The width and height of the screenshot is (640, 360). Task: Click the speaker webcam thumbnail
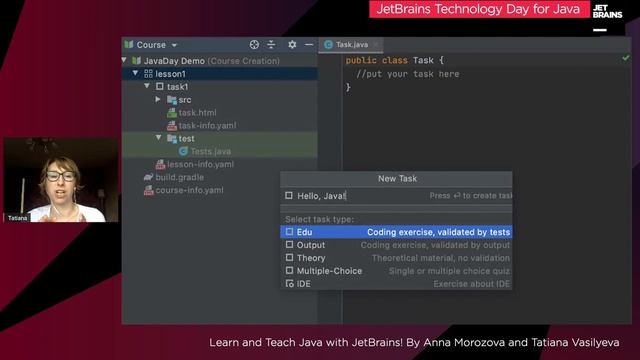[61, 180]
